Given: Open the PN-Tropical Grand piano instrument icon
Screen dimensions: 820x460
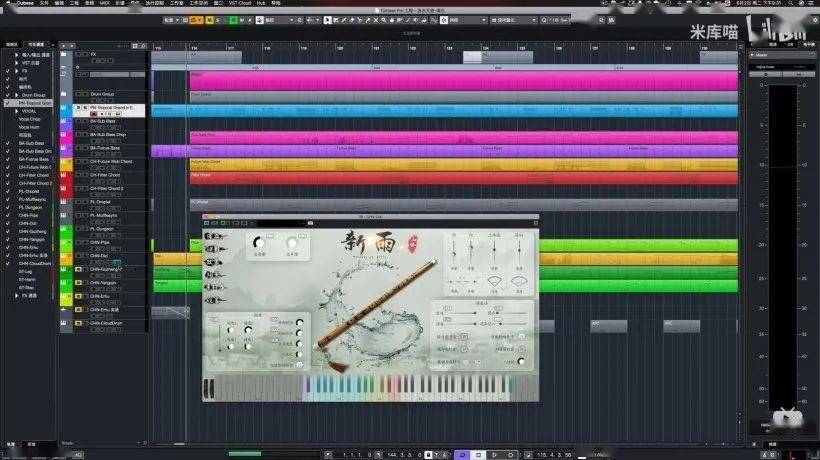Looking at the screenshot, I should [x=63, y=108].
